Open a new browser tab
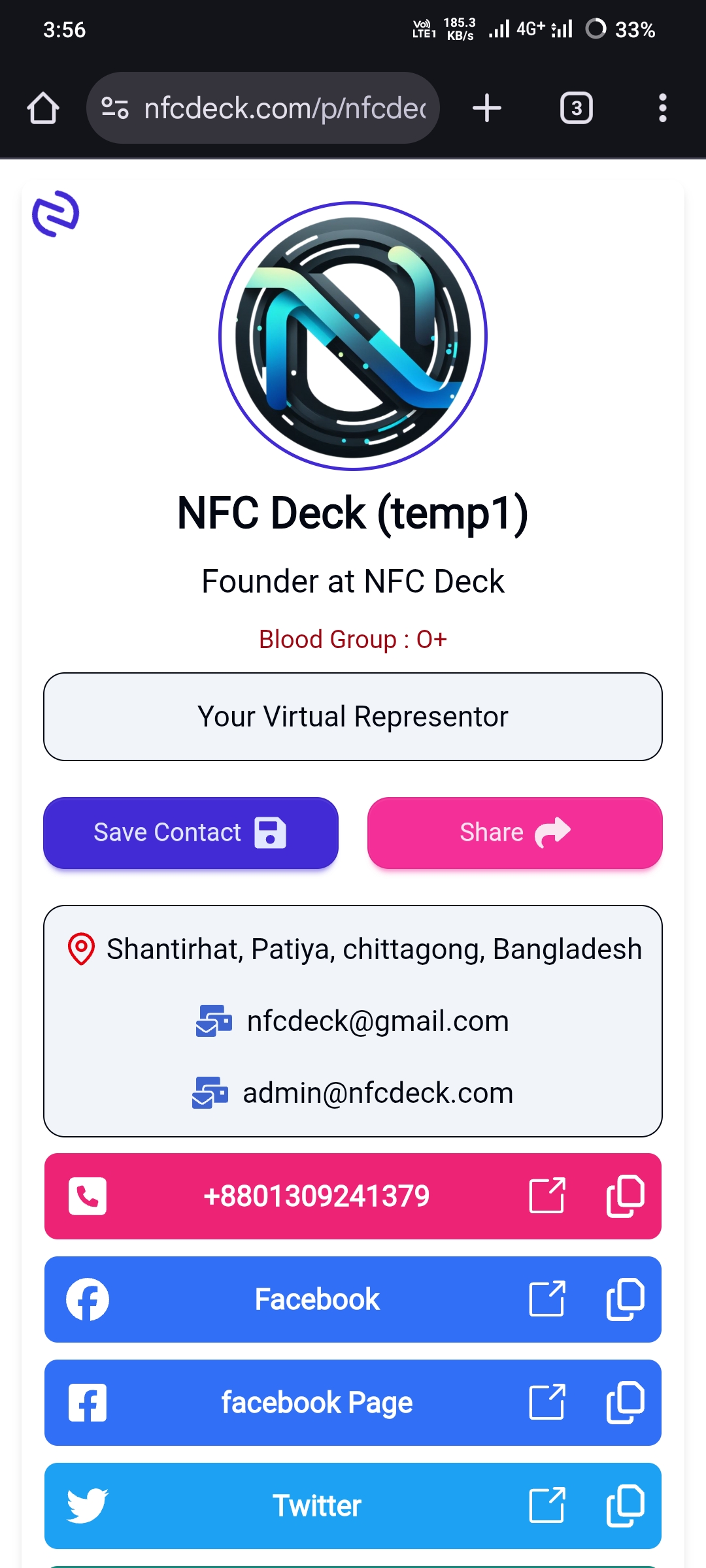The height and width of the screenshot is (1568, 706). click(487, 108)
